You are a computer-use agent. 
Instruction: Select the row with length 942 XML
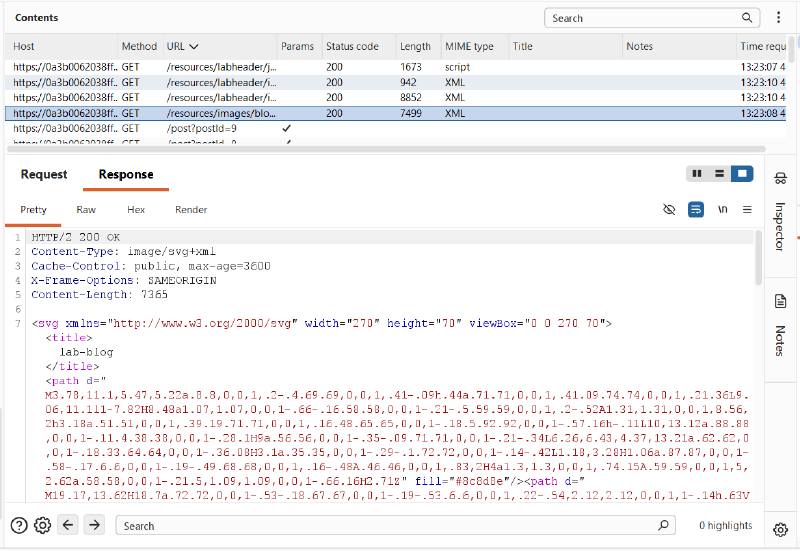(x=395, y=82)
